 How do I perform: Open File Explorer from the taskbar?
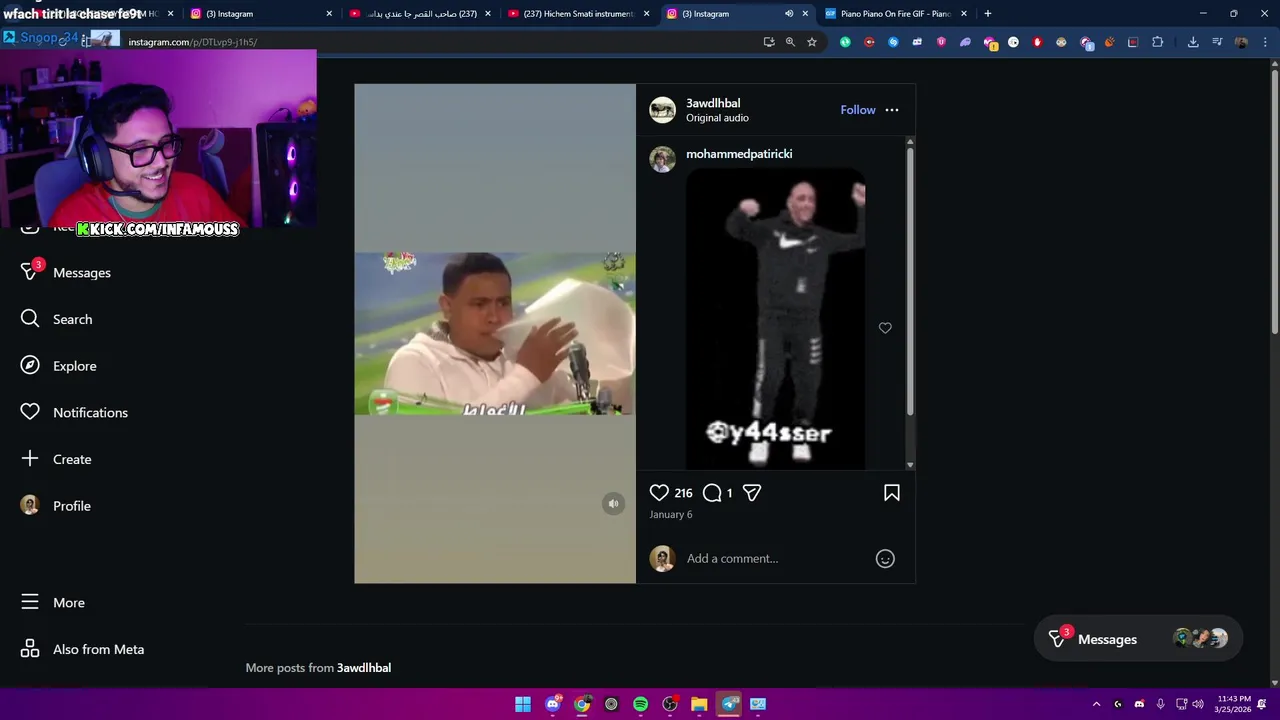699,704
